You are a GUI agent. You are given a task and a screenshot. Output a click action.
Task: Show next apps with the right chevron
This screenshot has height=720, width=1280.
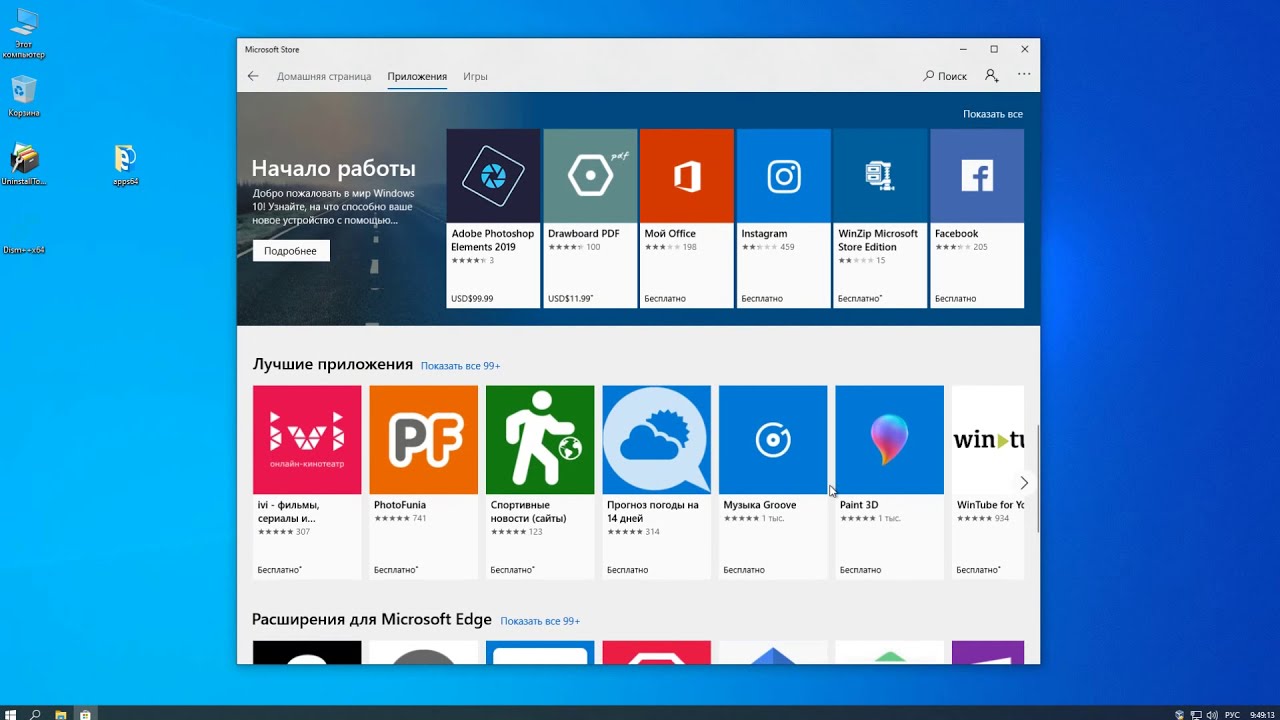point(1023,483)
